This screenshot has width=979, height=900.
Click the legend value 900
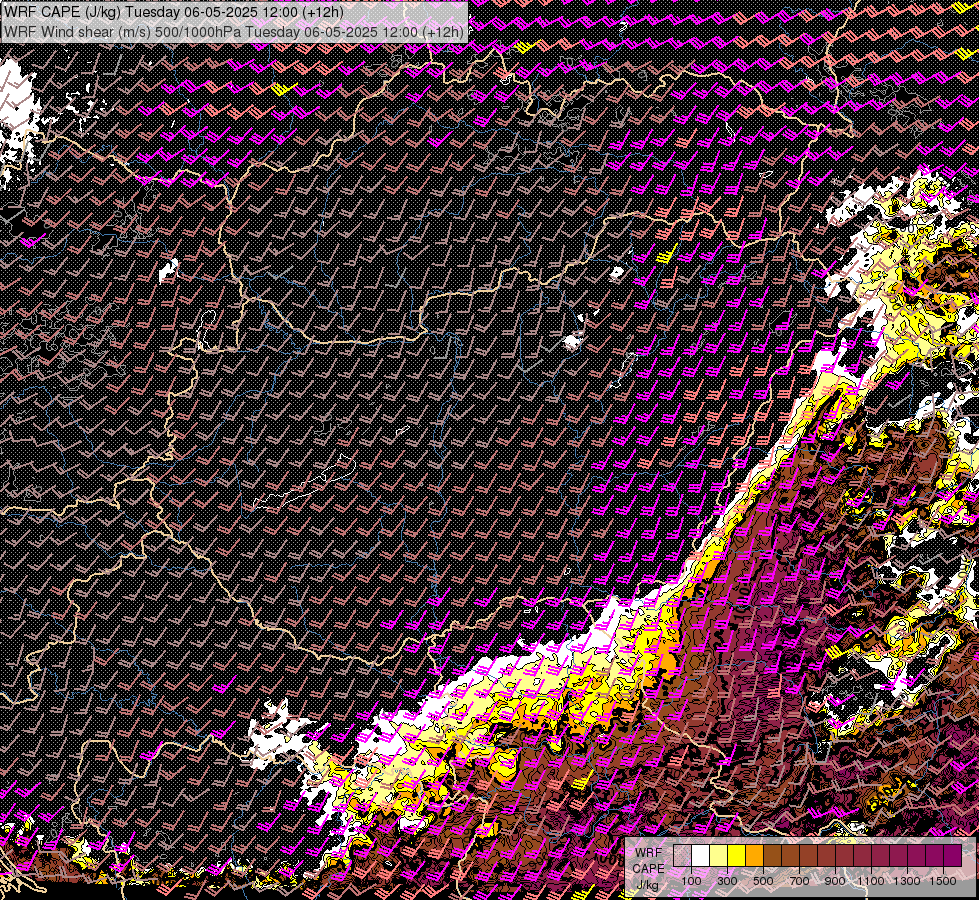click(x=835, y=881)
